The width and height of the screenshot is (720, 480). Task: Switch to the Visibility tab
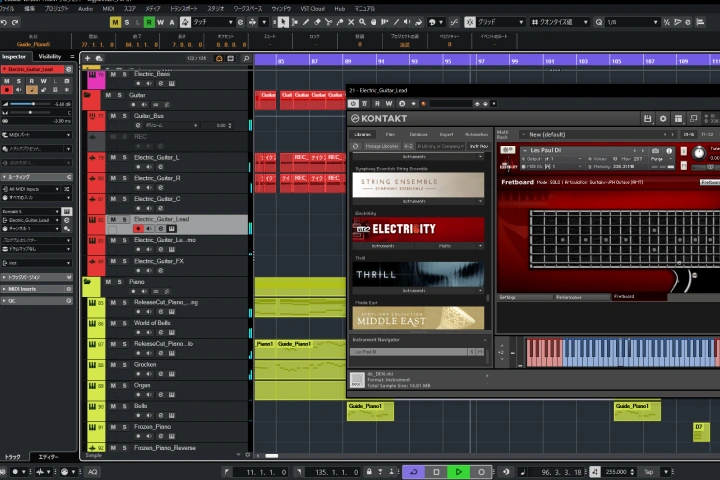pos(50,56)
